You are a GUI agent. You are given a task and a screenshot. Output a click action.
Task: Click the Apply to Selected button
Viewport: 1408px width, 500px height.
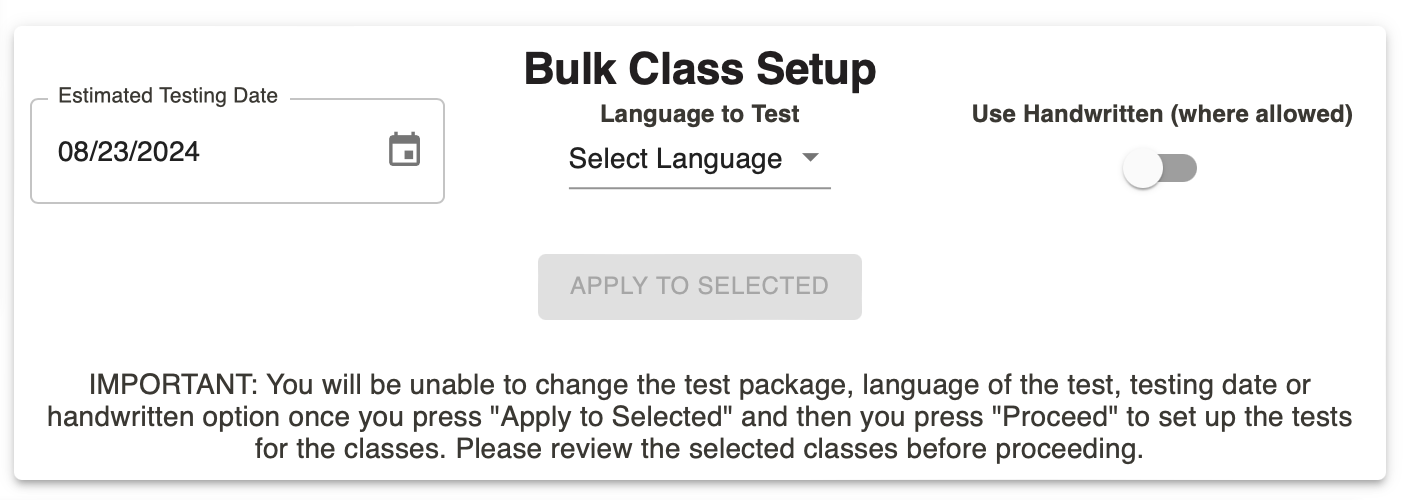pos(700,287)
